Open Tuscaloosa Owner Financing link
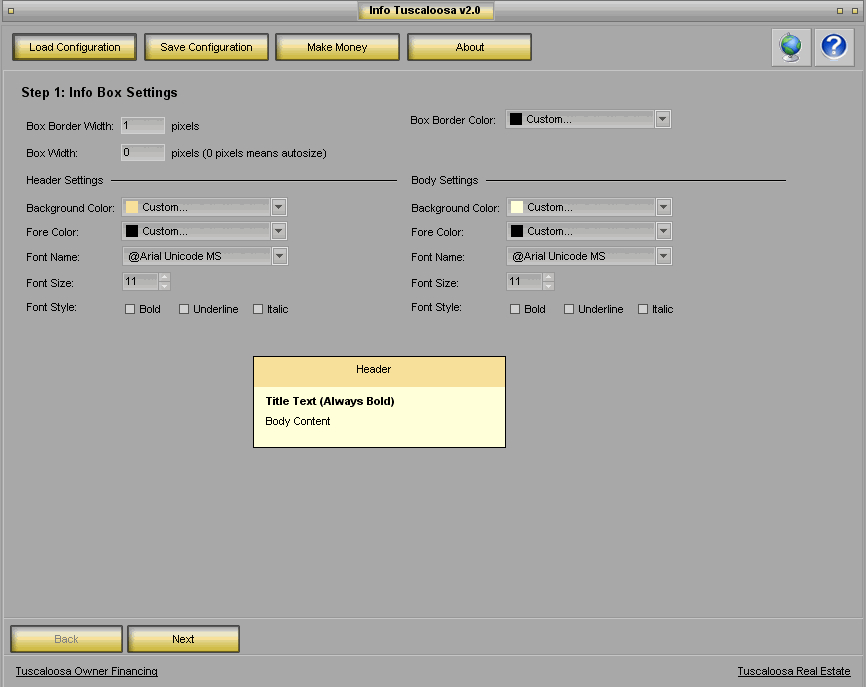This screenshot has height=687, width=866. (x=86, y=671)
